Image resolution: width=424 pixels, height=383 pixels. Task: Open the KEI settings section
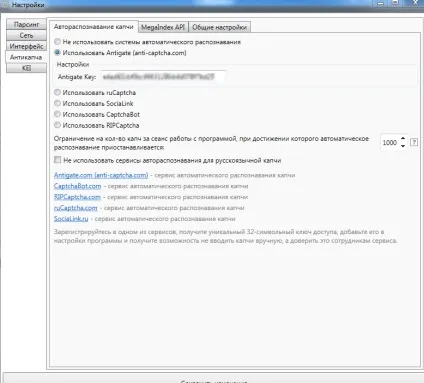(26, 68)
